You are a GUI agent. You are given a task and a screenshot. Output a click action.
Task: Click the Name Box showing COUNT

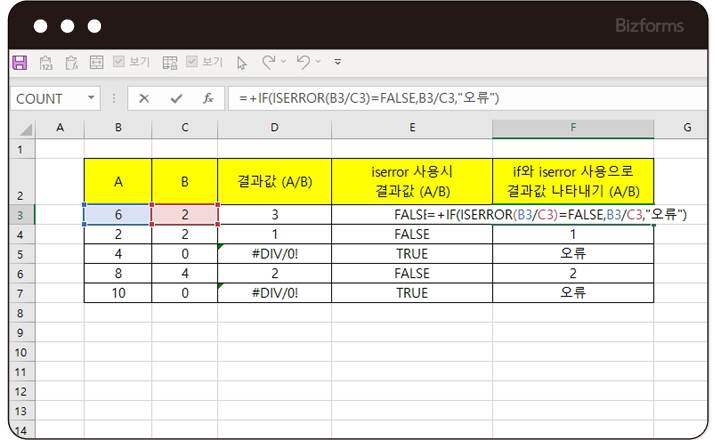tap(55, 98)
